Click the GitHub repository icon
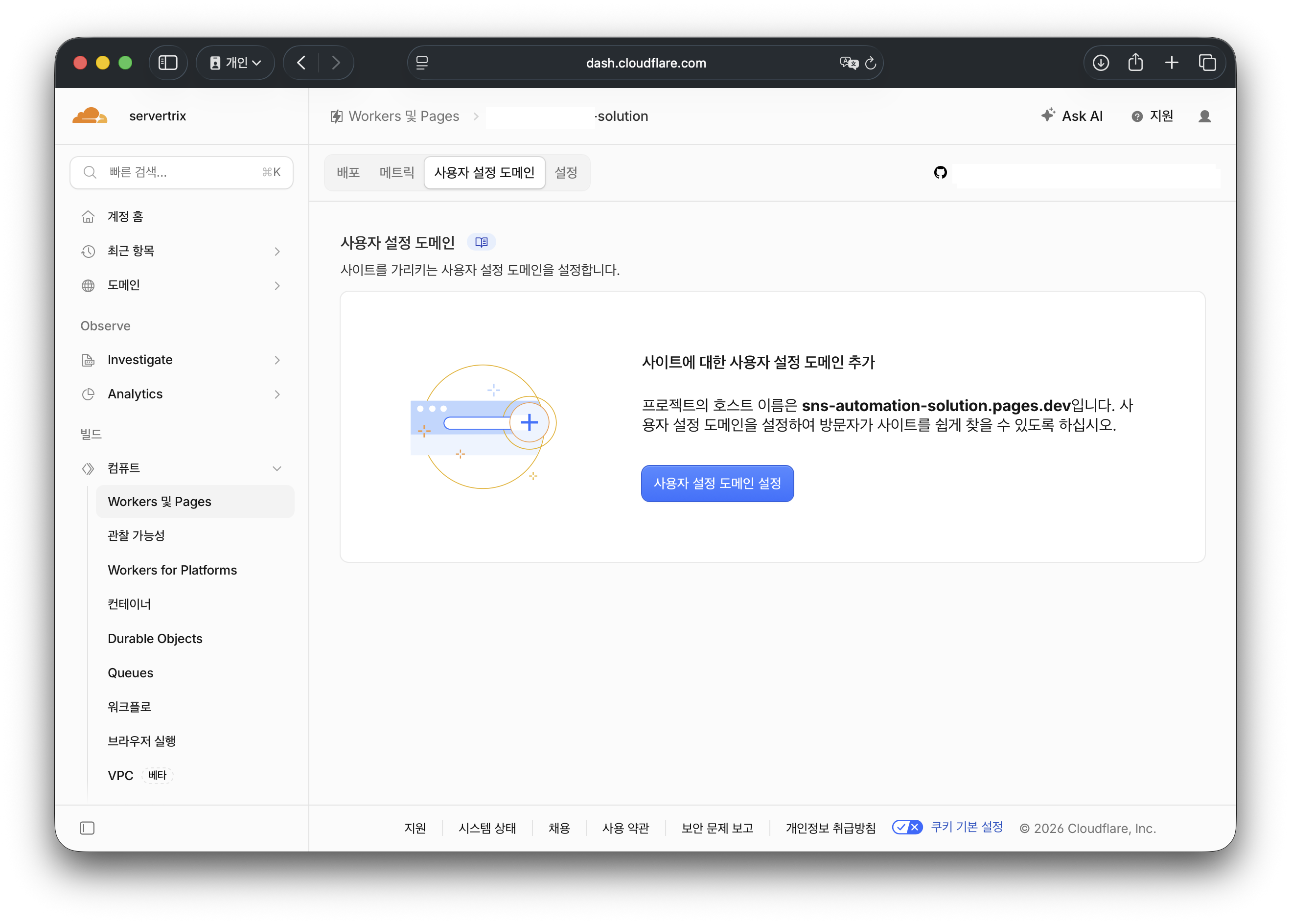 point(941,172)
